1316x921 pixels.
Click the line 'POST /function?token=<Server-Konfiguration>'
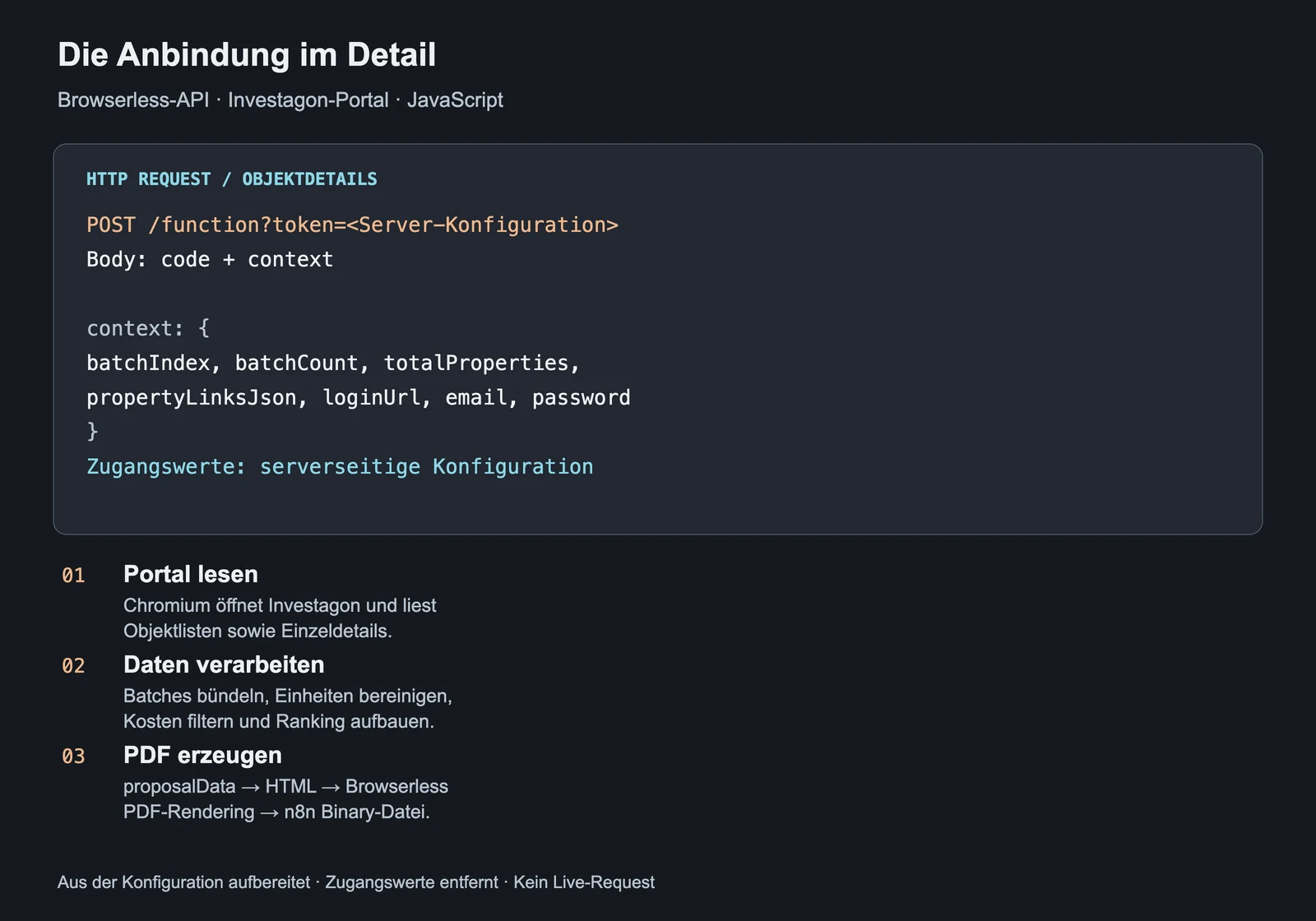[x=352, y=225]
